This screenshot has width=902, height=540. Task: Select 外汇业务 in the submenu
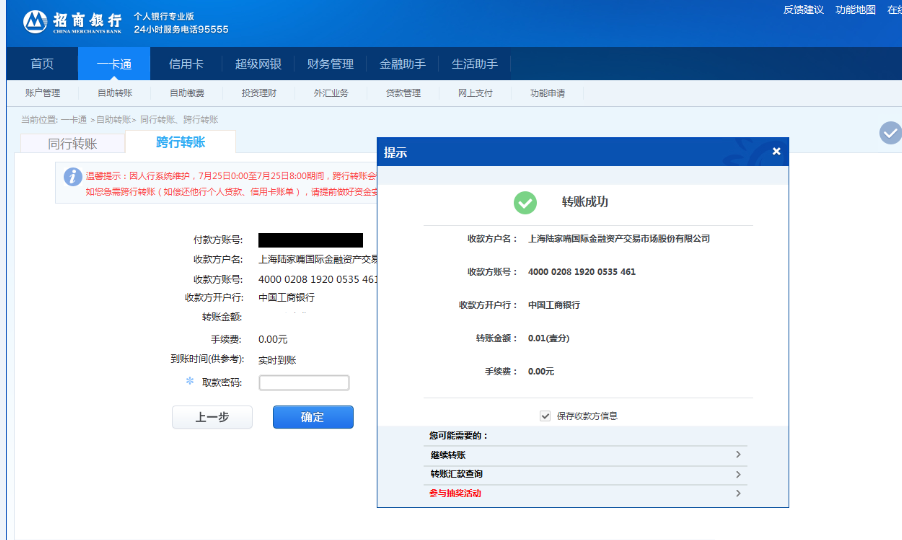pyautogui.click(x=331, y=93)
